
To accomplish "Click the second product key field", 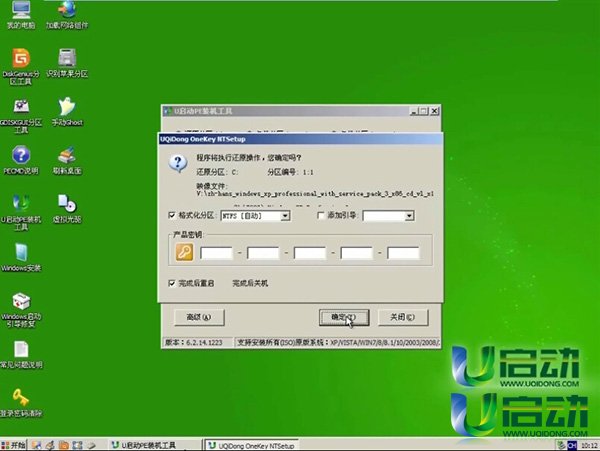I will [x=263, y=253].
